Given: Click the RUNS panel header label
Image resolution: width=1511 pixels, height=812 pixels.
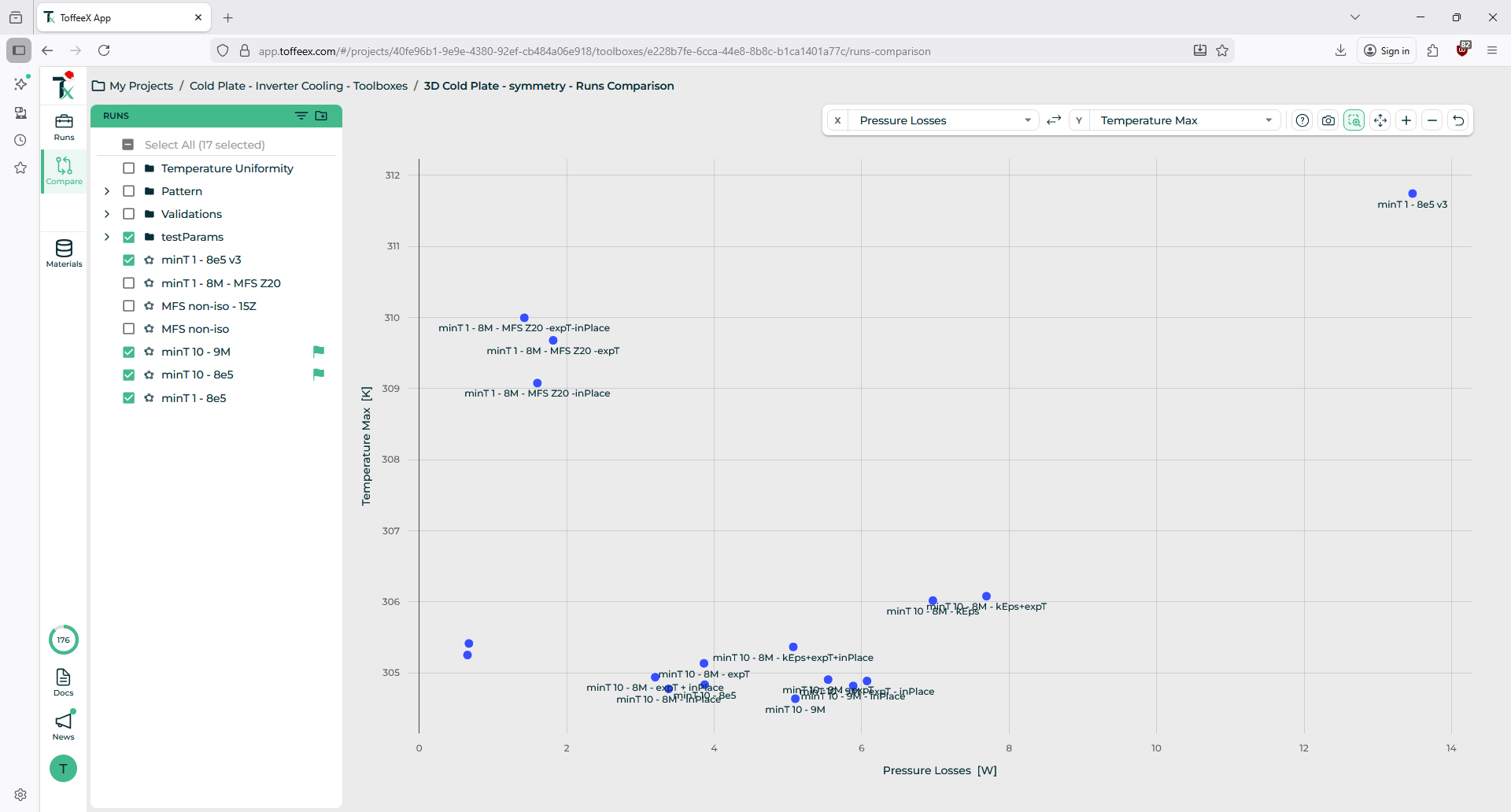Looking at the screenshot, I should (x=116, y=116).
